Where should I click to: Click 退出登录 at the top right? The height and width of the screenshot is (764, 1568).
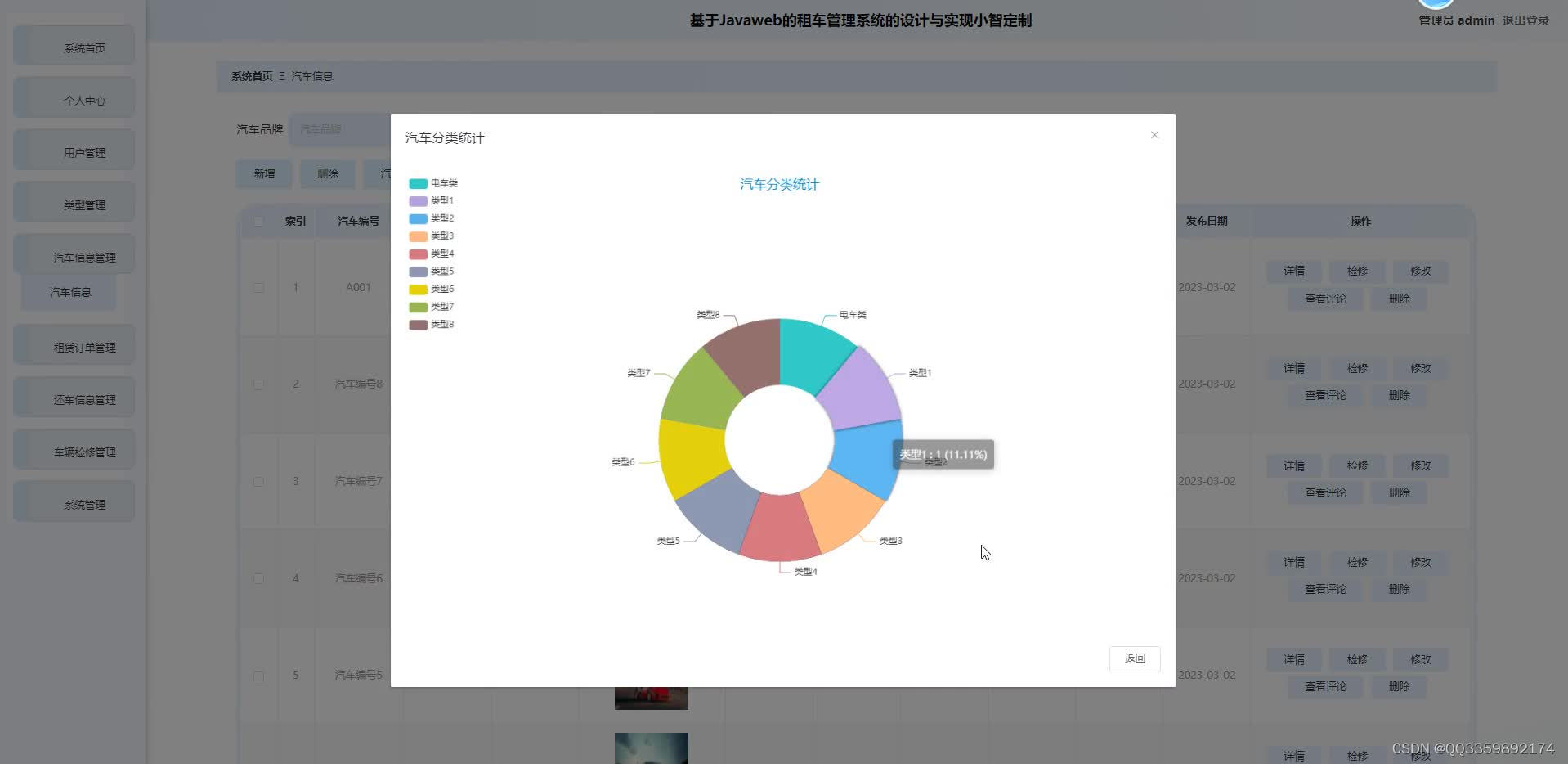(1525, 20)
